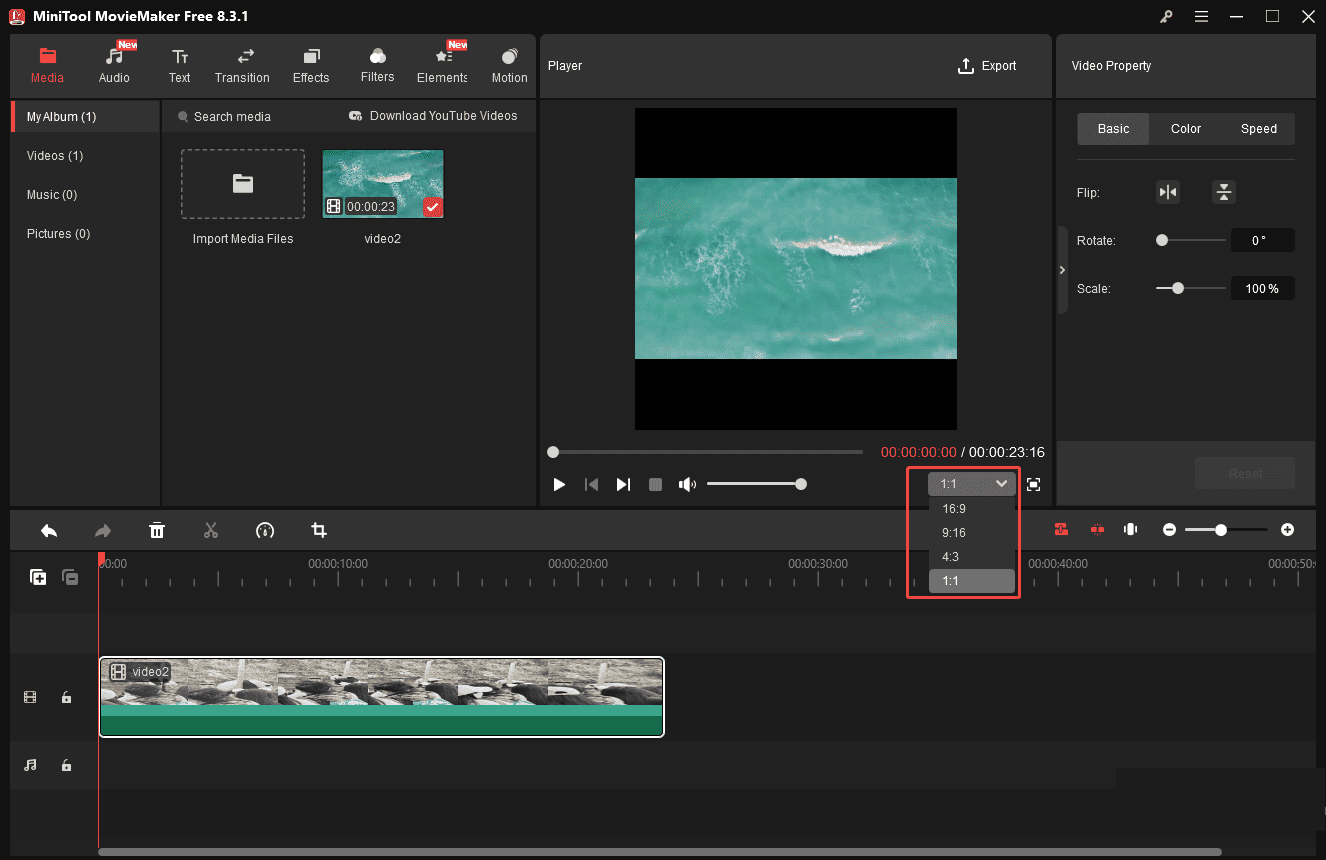This screenshot has width=1326, height=860.
Task: Select 16:9 from the aspect ratio dropdown
Action: pos(953,508)
